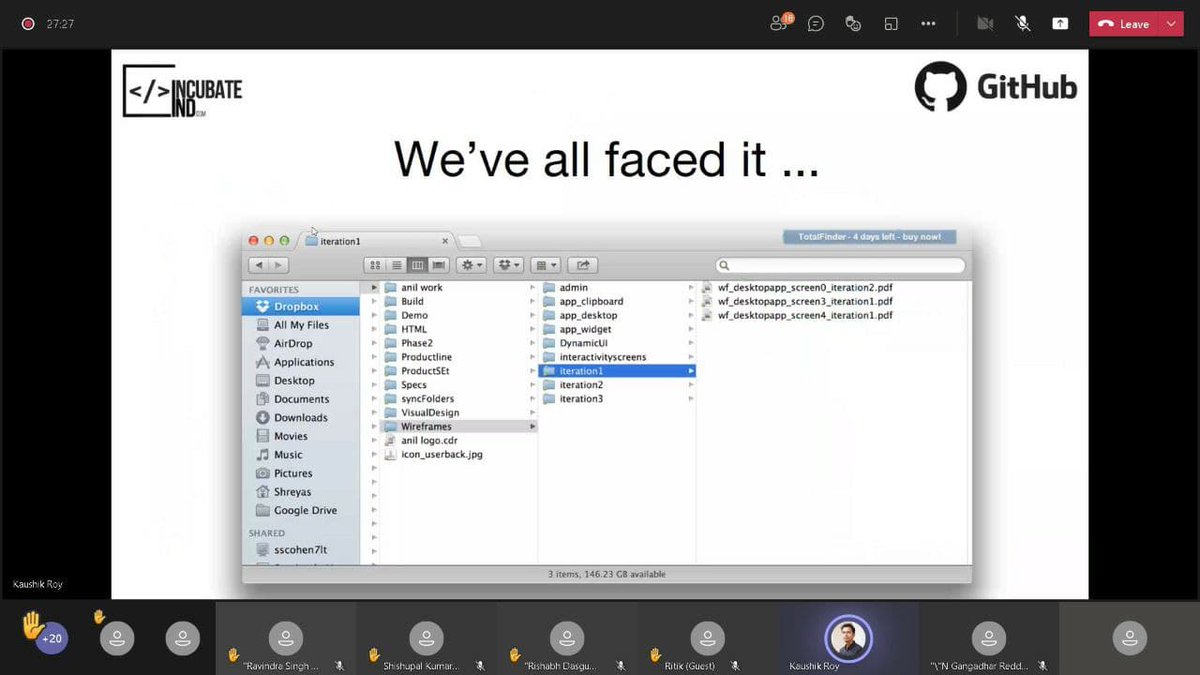This screenshot has width=1200, height=675.
Task: Click the GitHub logo on the slide
Action: (996, 86)
